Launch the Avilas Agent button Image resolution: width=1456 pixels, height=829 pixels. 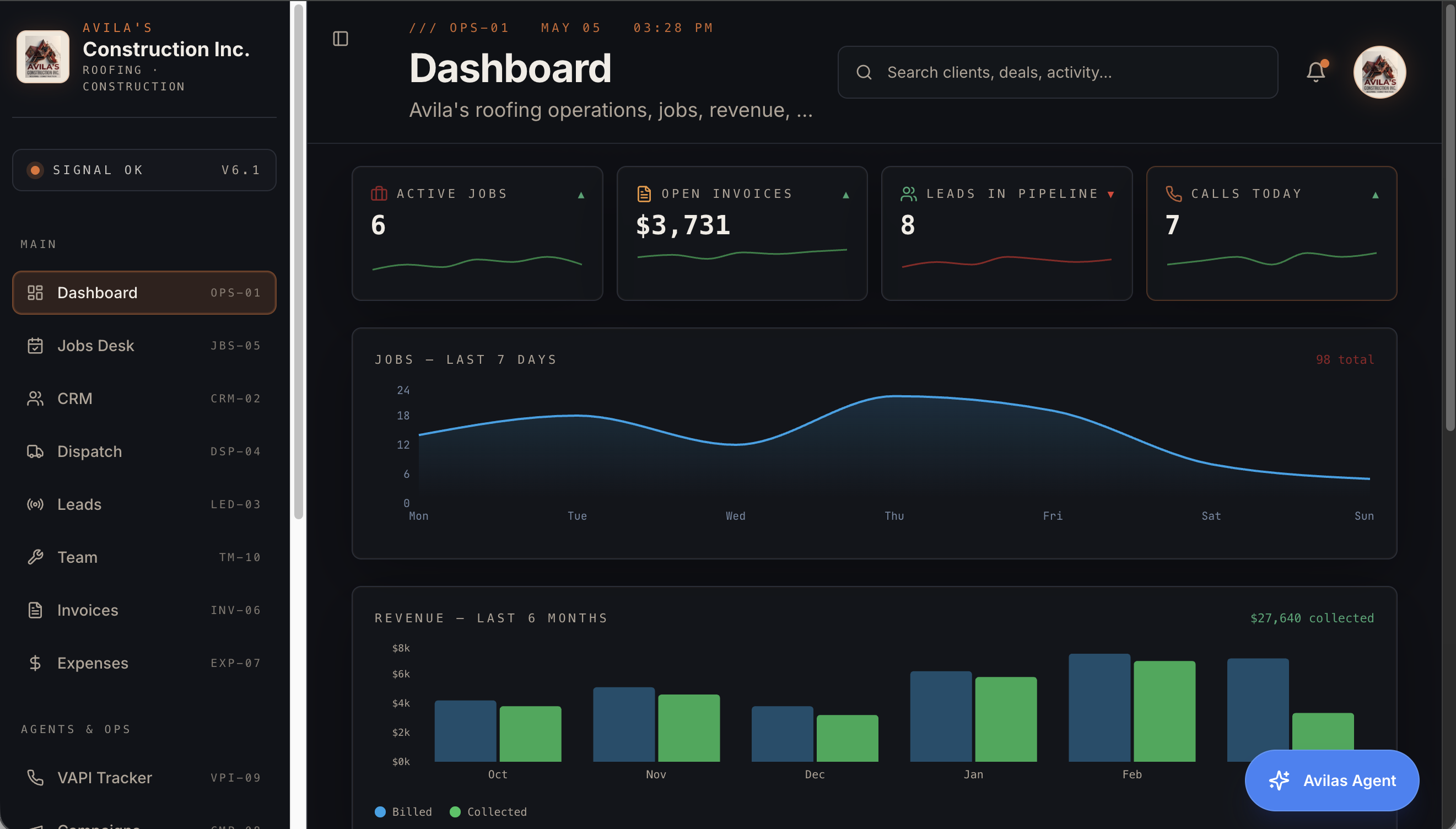click(1331, 780)
